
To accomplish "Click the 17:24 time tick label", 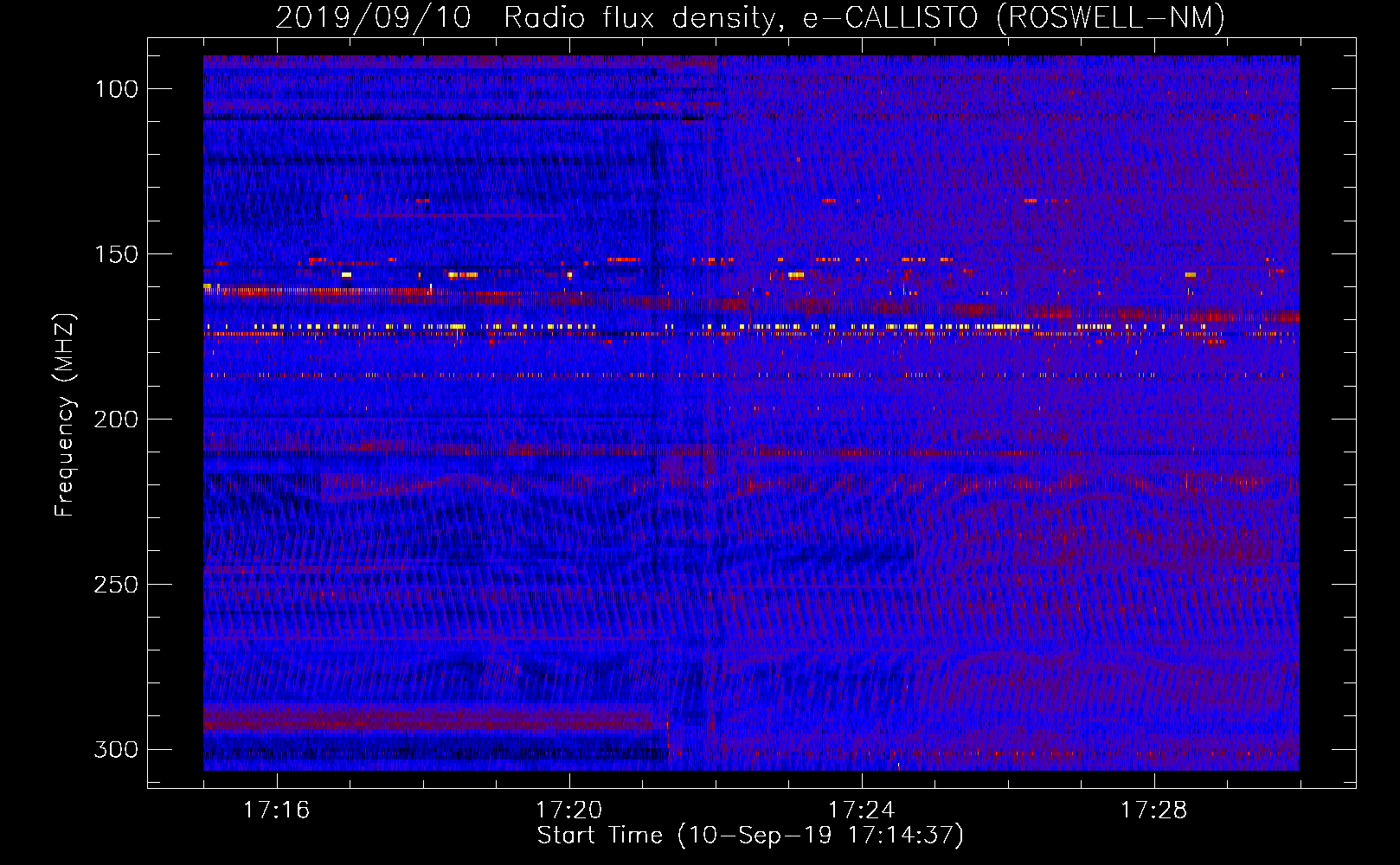I will click(861, 810).
